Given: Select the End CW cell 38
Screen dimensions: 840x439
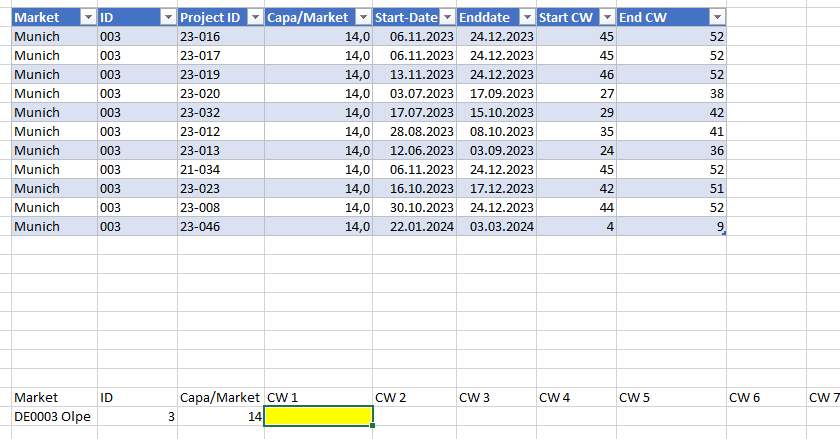Looking at the screenshot, I should pos(671,93).
